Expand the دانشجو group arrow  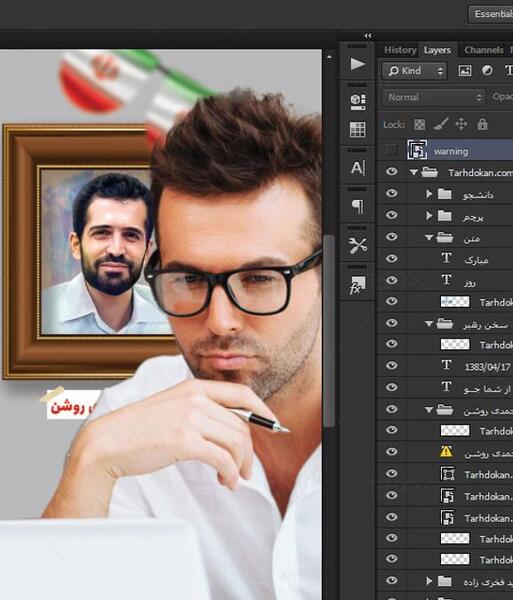[x=429, y=194]
